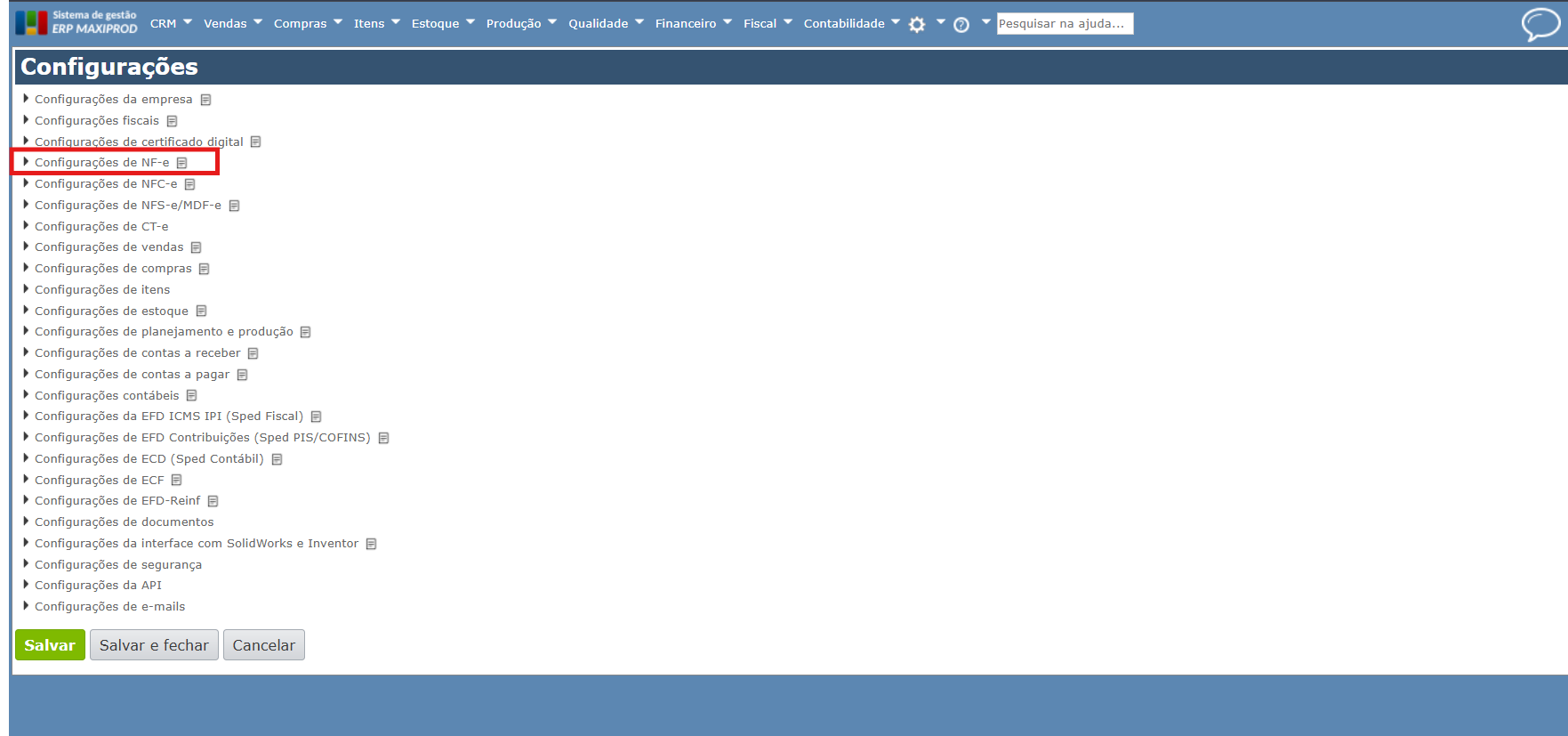
Task: Expand Configurações de NF-e section
Action: pyautogui.click(x=26, y=162)
